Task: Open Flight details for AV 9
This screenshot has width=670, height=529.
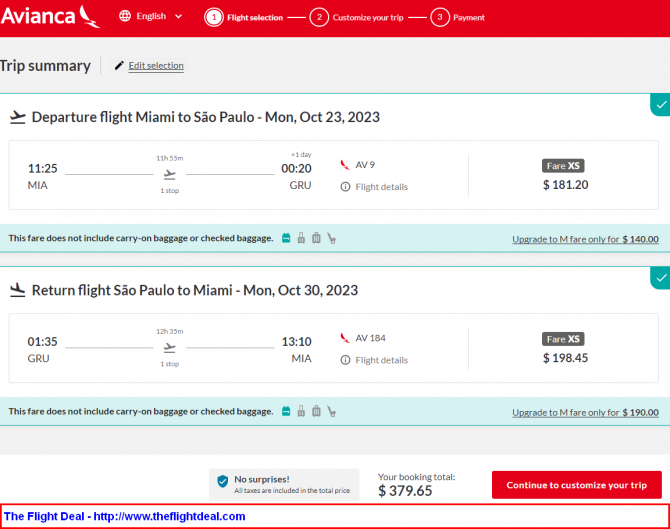Action: [x=381, y=187]
